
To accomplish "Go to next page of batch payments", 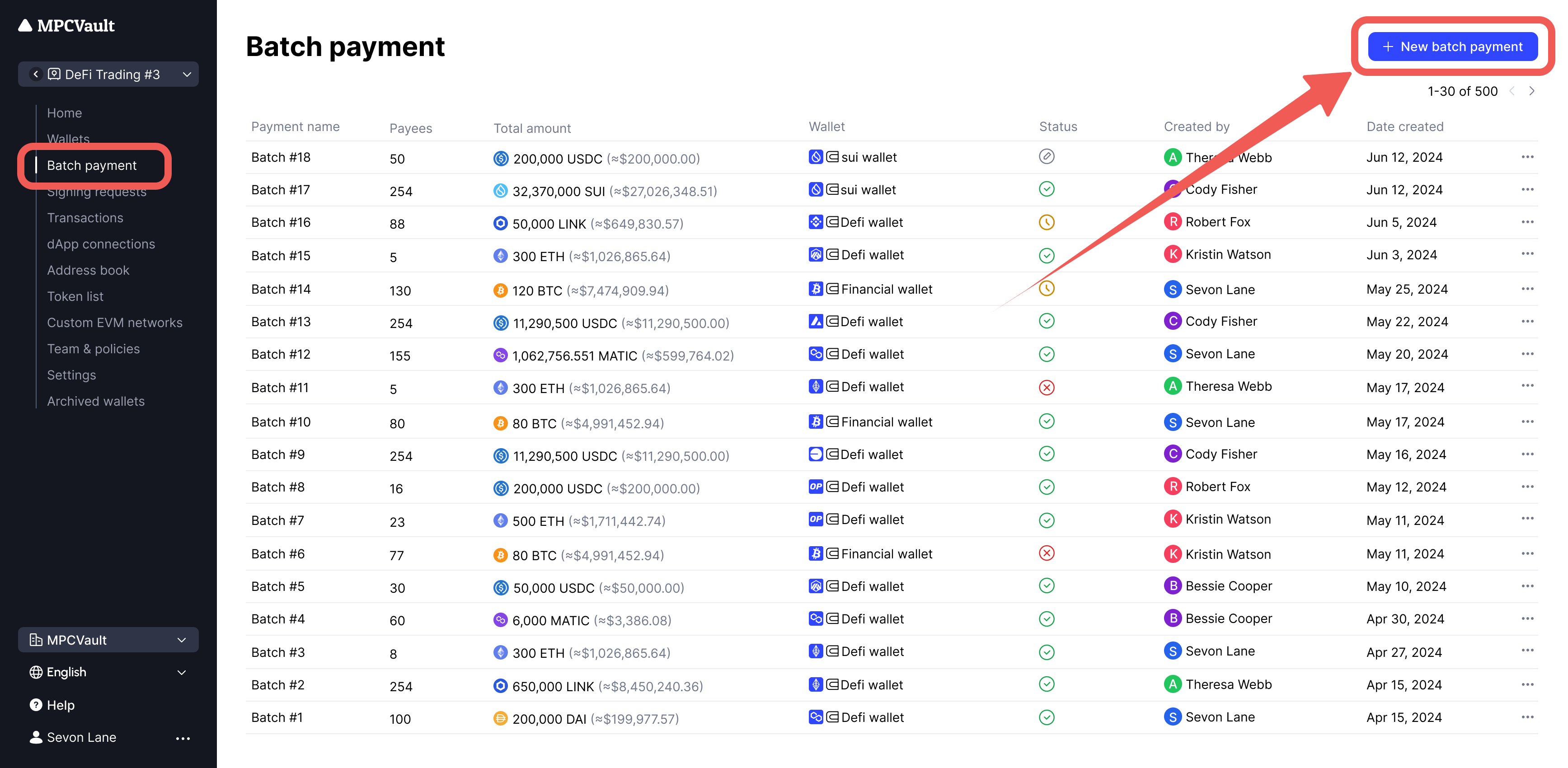I will pyautogui.click(x=1532, y=91).
